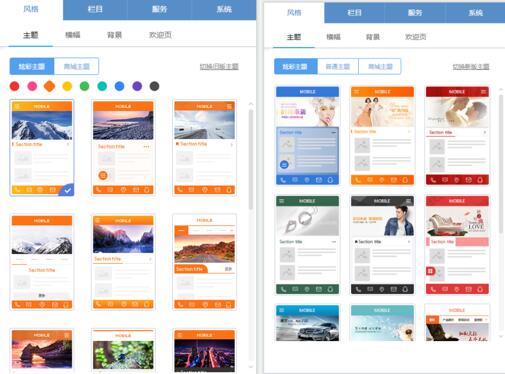Select the green theme color dot
This screenshot has width=505, height=374.
pos(85,86)
